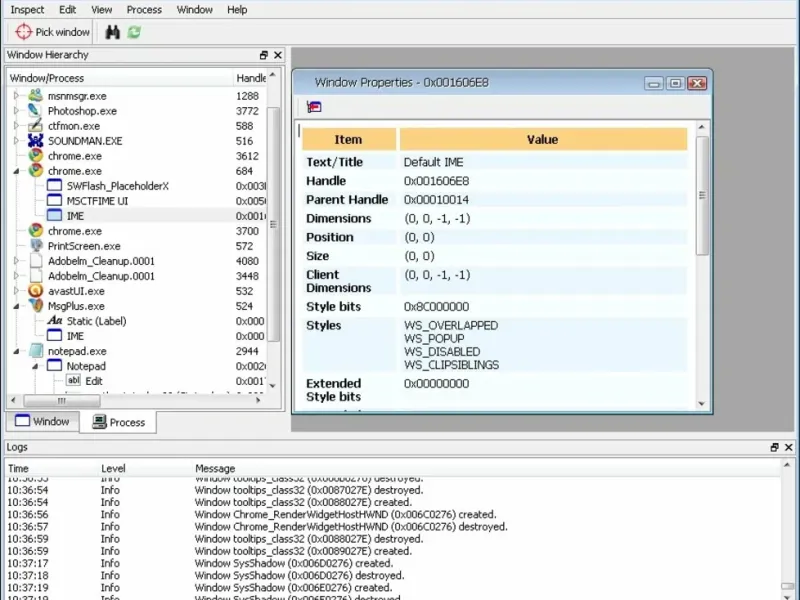This screenshot has width=800, height=600.
Task: Click the Window Properties vertical scrollbar thumb
Action: click(702, 195)
